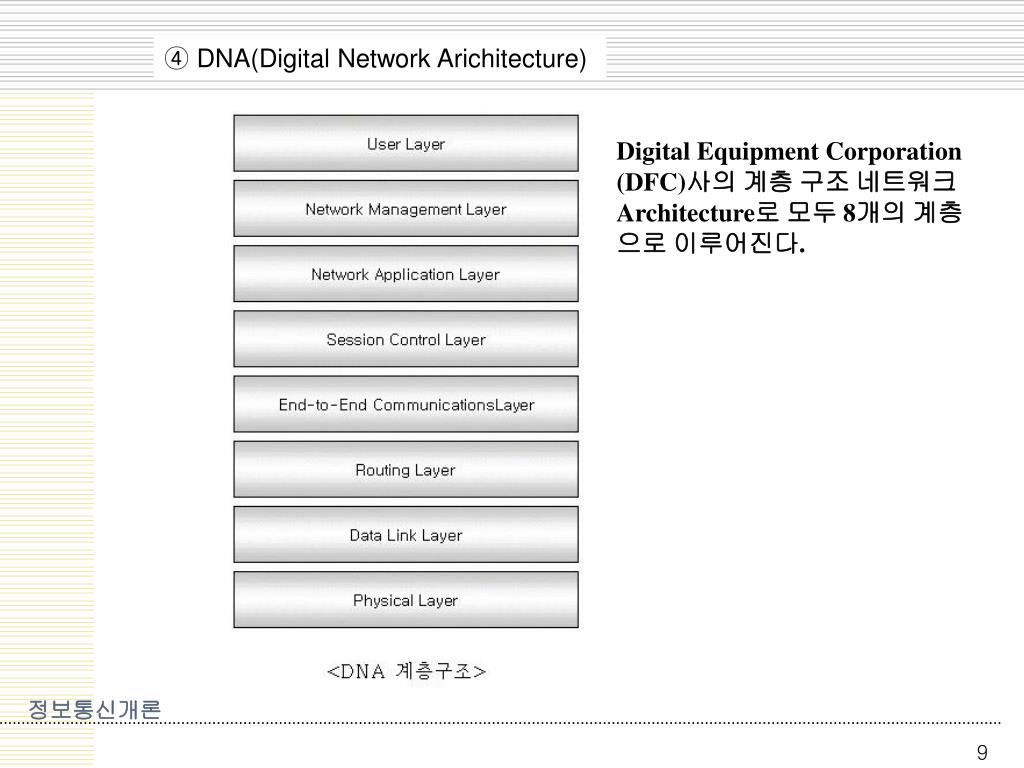
Task: Click the text 'Digital Equipment Corporation'
Action: coord(789,152)
